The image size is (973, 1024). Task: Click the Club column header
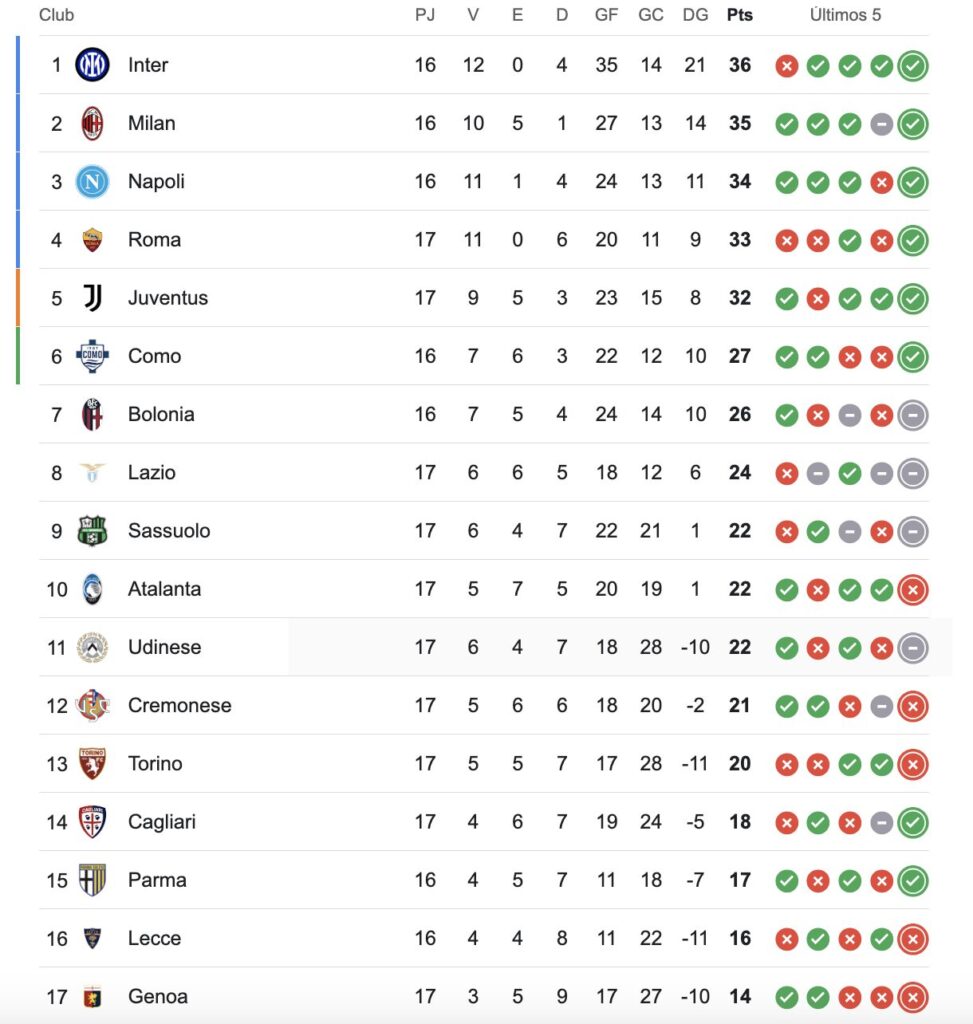(x=56, y=15)
